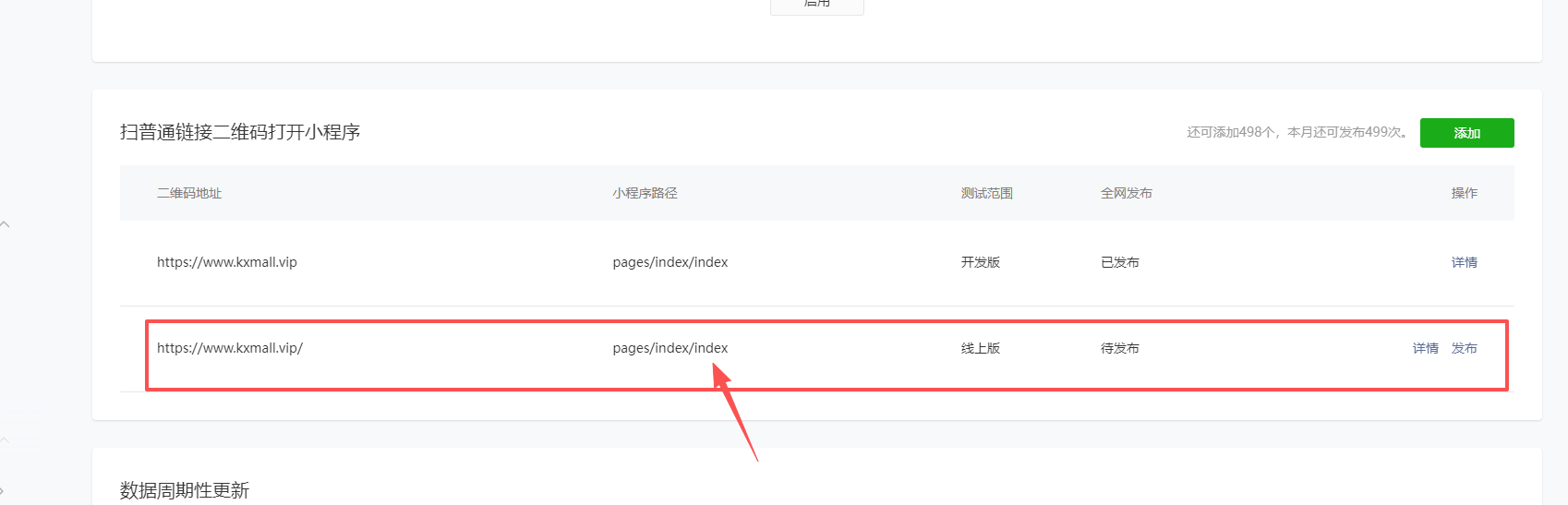Screen dimensions: 1568x505
Task: Collapse sidebar section using the up chevron
Action: (x=6, y=224)
